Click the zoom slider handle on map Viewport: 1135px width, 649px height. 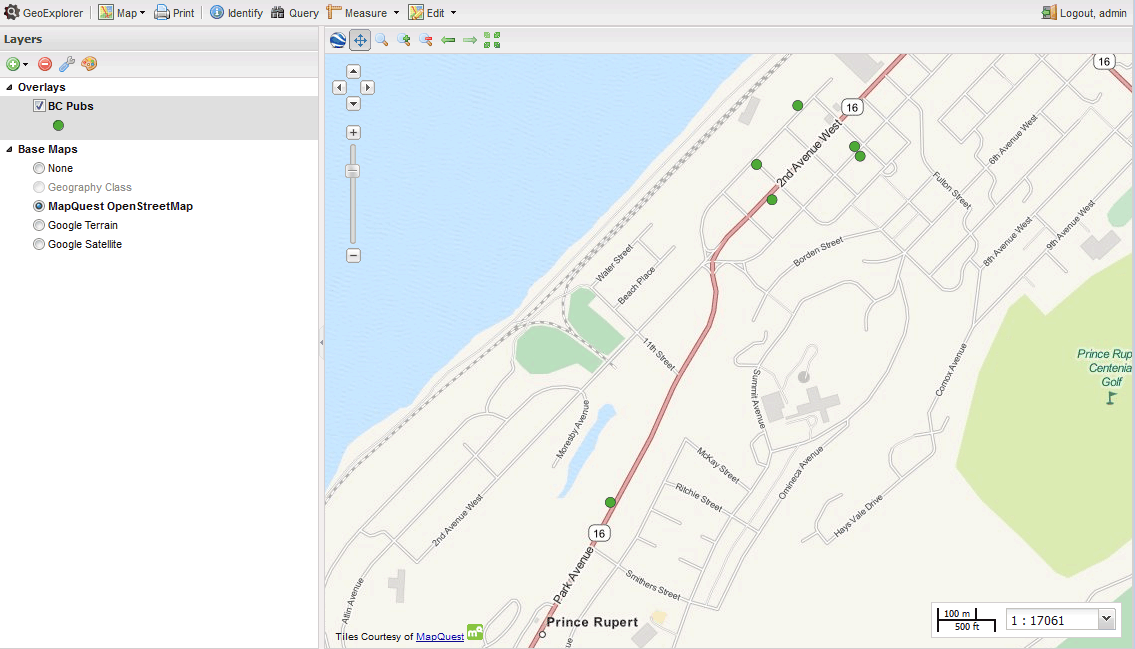pyautogui.click(x=353, y=171)
